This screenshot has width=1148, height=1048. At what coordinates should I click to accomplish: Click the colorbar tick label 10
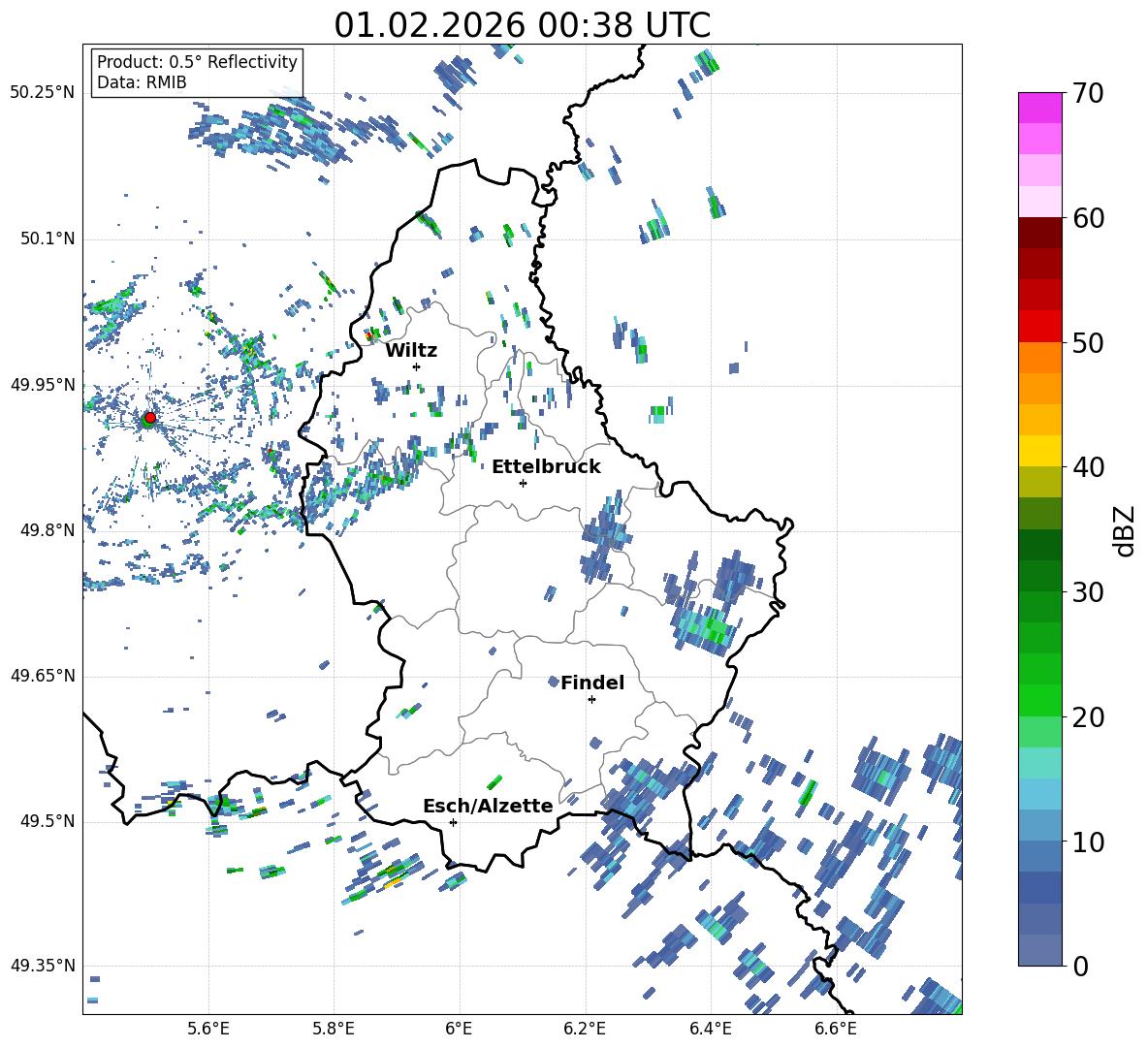tap(1088, 842)
